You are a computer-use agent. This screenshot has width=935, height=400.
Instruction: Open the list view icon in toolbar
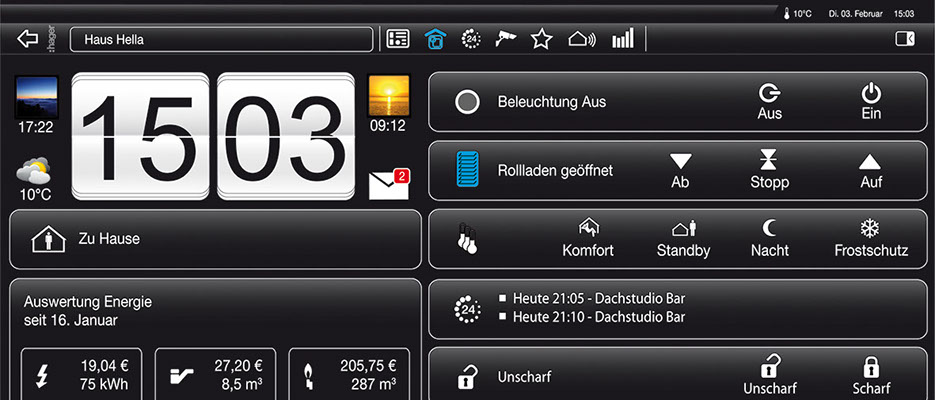tap(398, 40)
